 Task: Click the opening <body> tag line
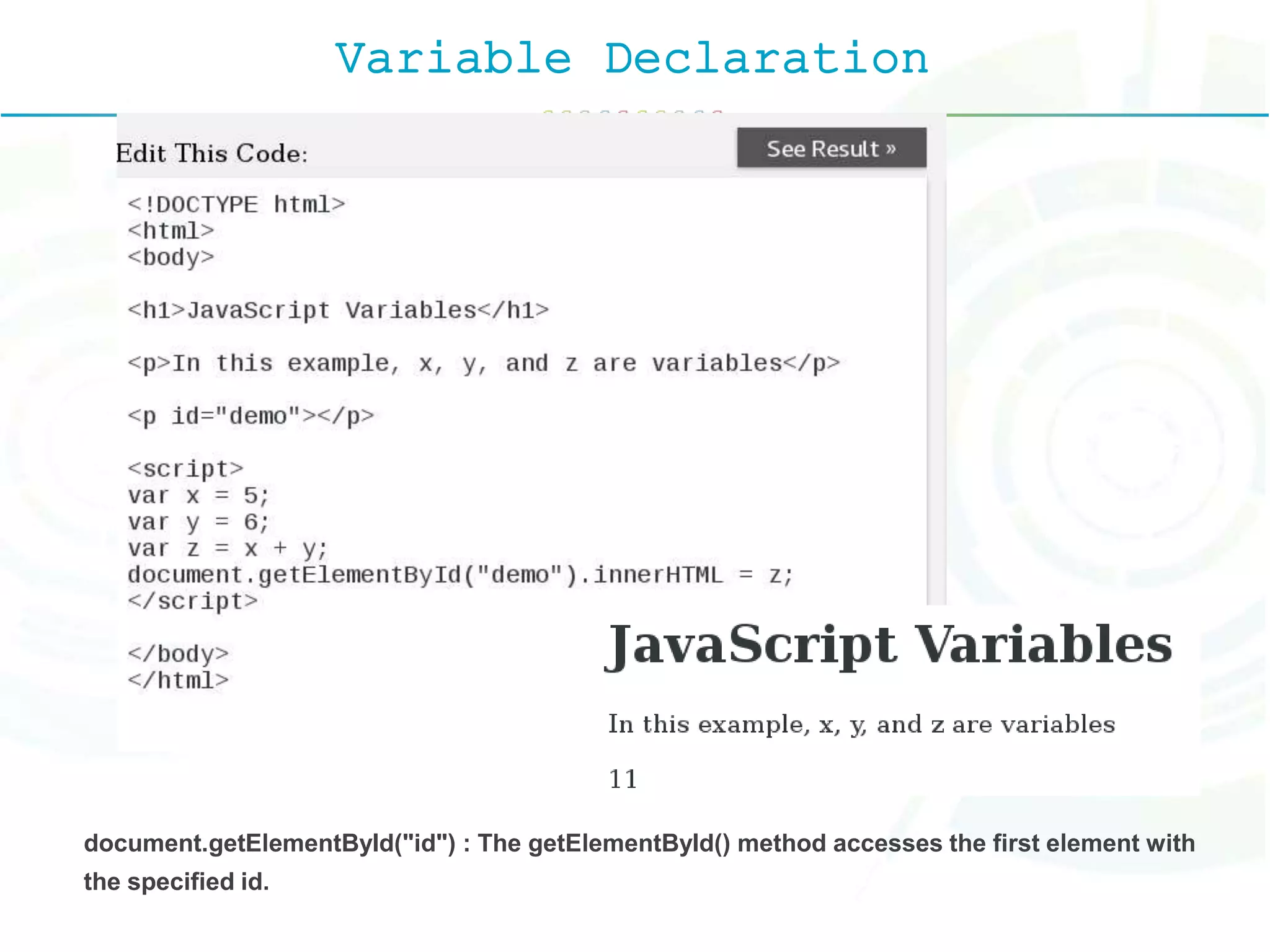[x=171, y=257]
